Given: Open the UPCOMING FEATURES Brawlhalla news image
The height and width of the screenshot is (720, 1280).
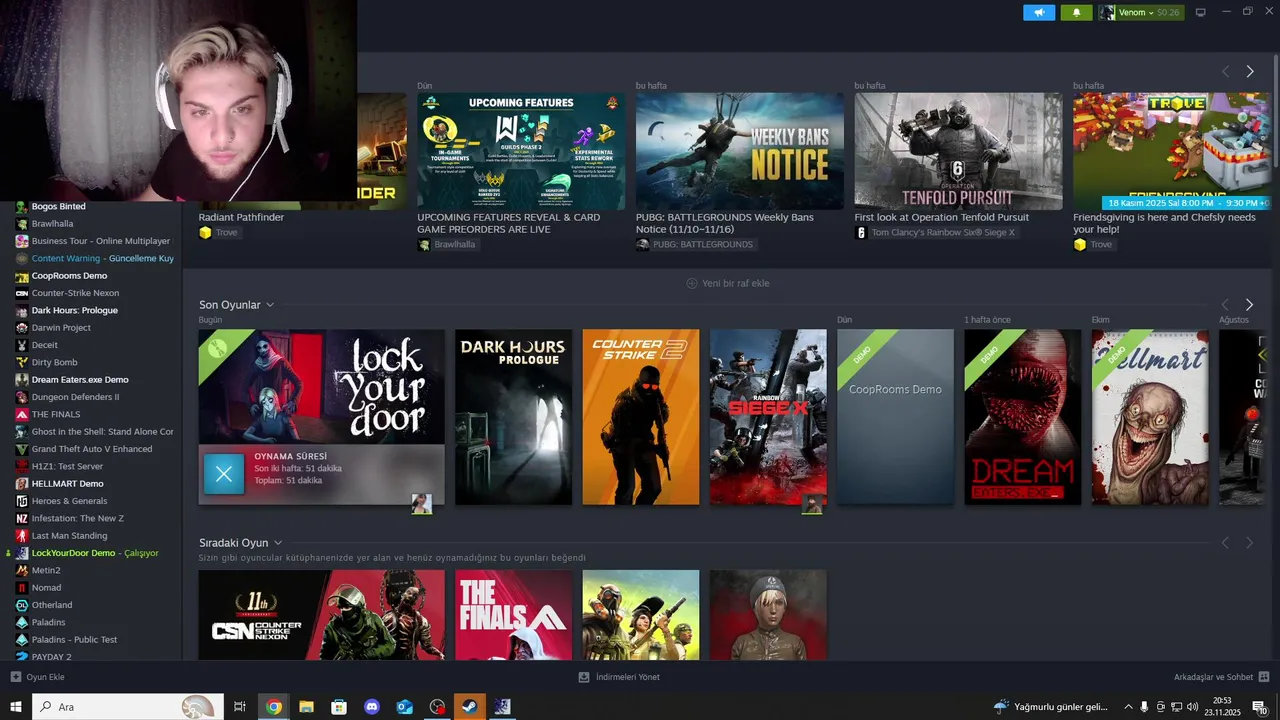Looking at the screenshot, I should coord(521,151).
